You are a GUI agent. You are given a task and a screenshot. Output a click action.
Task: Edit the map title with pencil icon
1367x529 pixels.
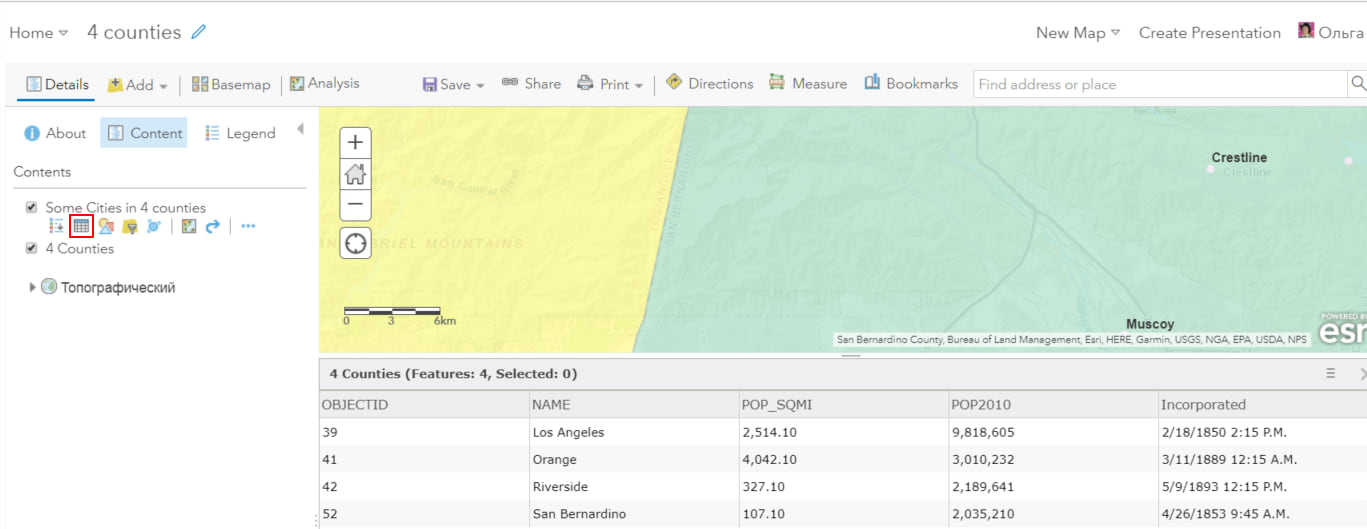coord(198,32)
